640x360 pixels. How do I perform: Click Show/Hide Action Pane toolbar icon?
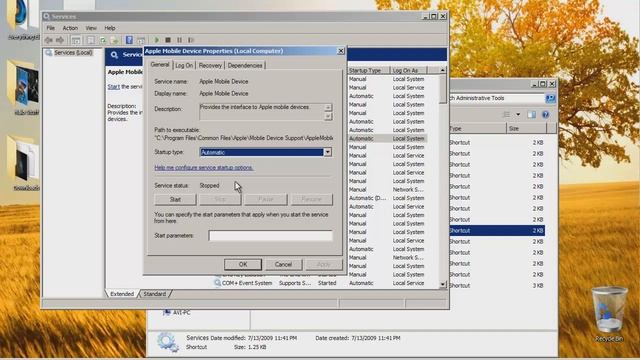click(141, 40)
